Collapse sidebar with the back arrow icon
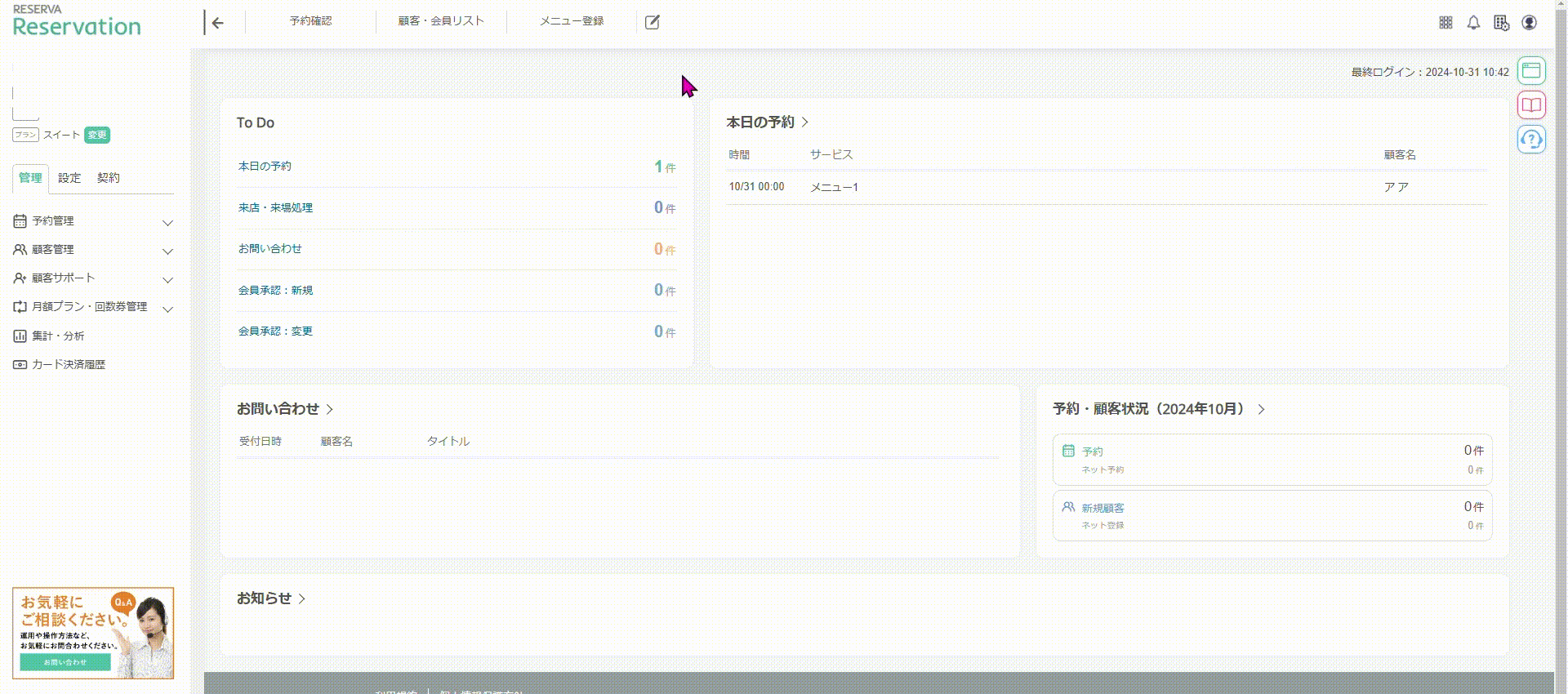The height and width of the screenshot is (694, 1568). coord(216,23)
